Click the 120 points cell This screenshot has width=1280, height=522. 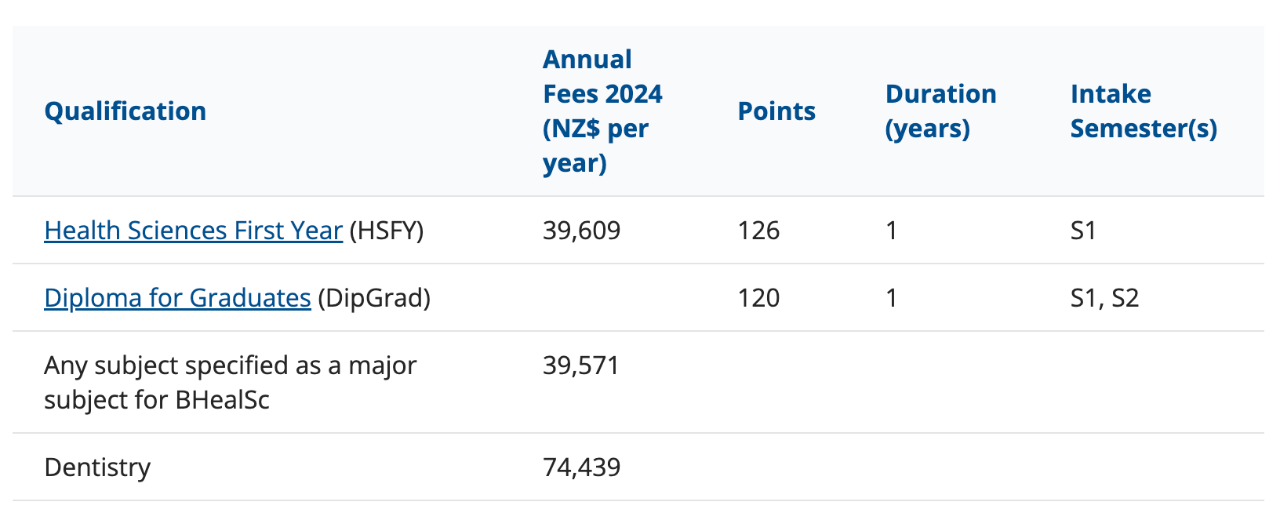(758, 298)
